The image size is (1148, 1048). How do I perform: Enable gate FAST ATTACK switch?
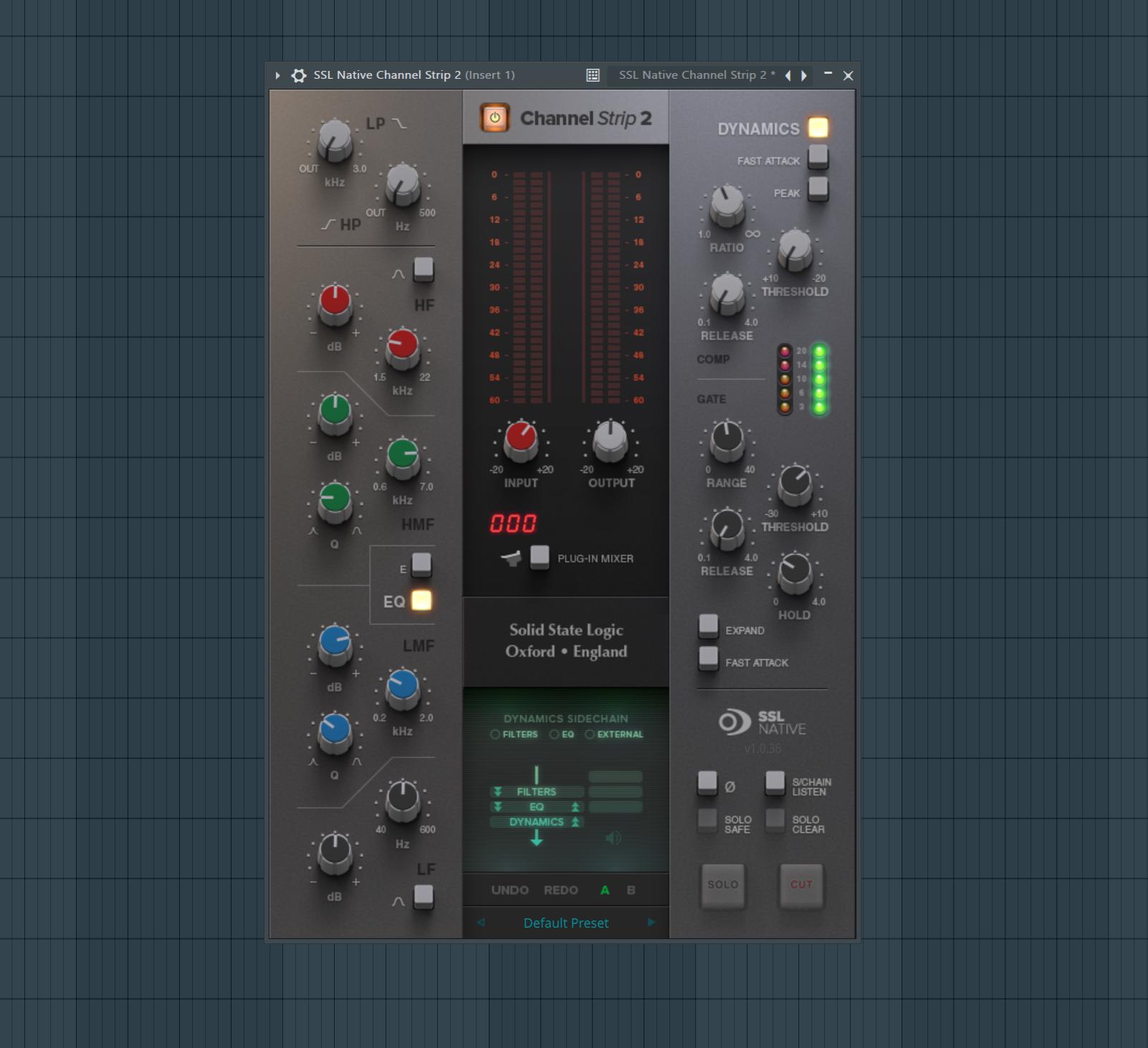coord(708,658)
